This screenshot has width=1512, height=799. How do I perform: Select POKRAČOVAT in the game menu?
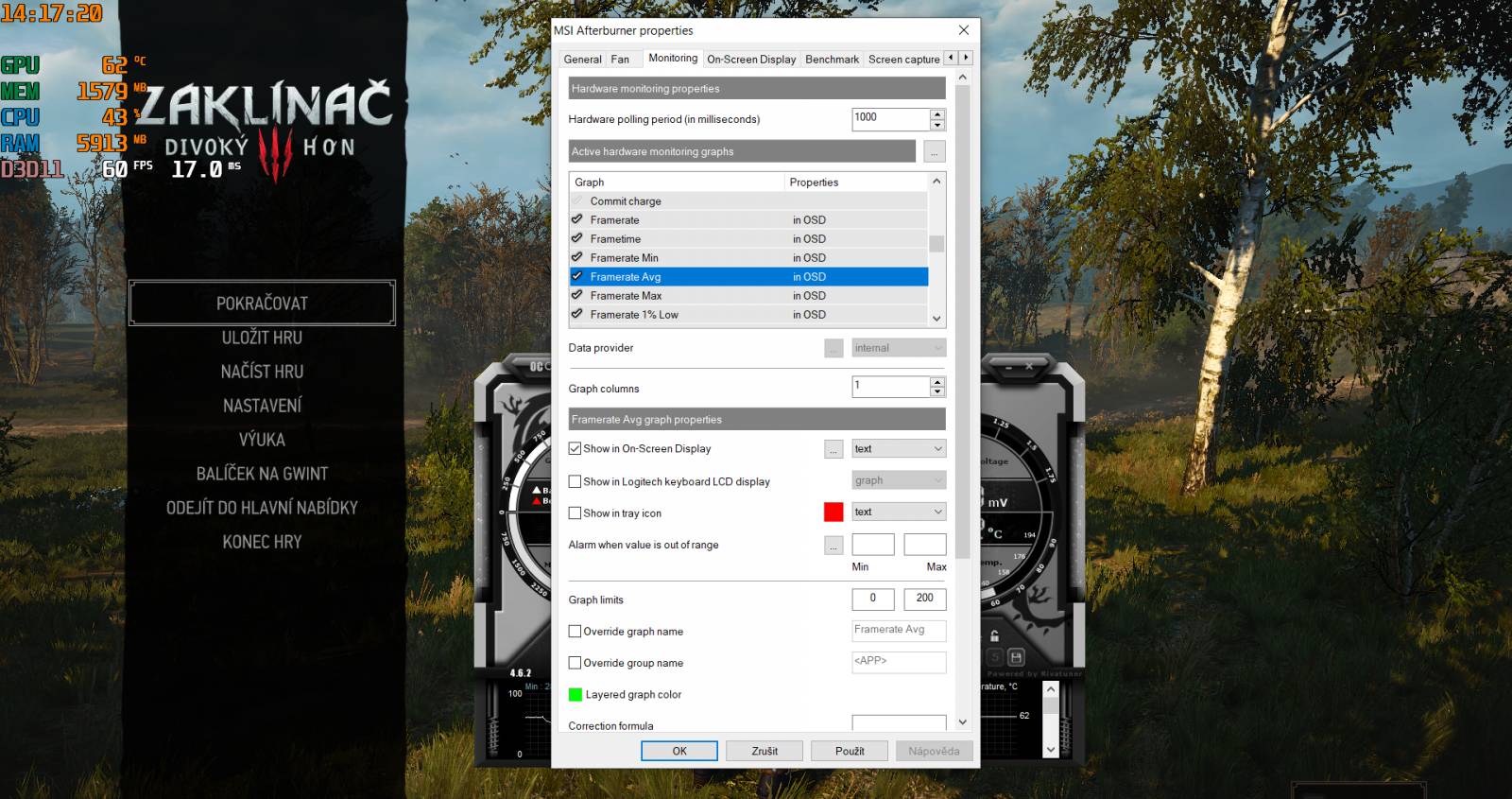tap(262, 304)
